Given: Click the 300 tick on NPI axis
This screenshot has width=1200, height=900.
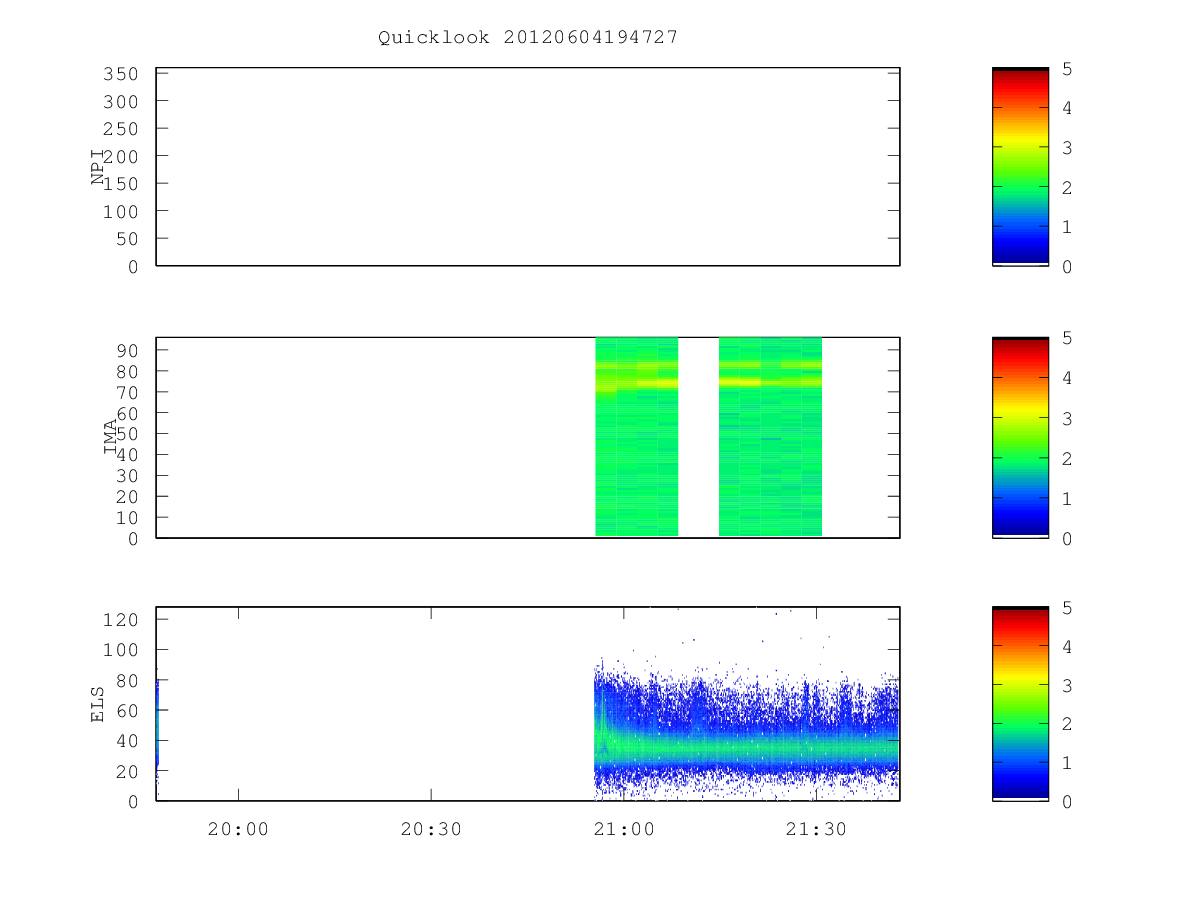Looking at the screenshot, I should tap(119, 102).
